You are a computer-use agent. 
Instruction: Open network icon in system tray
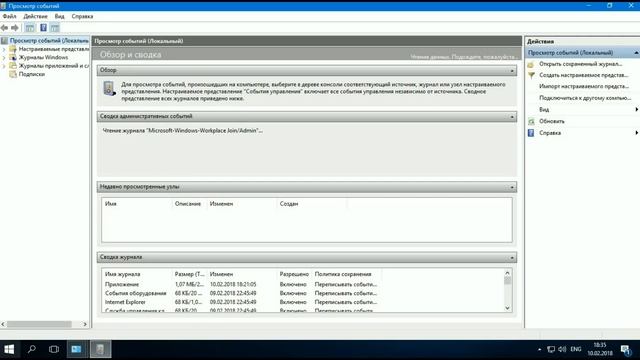tap(551, 349)
